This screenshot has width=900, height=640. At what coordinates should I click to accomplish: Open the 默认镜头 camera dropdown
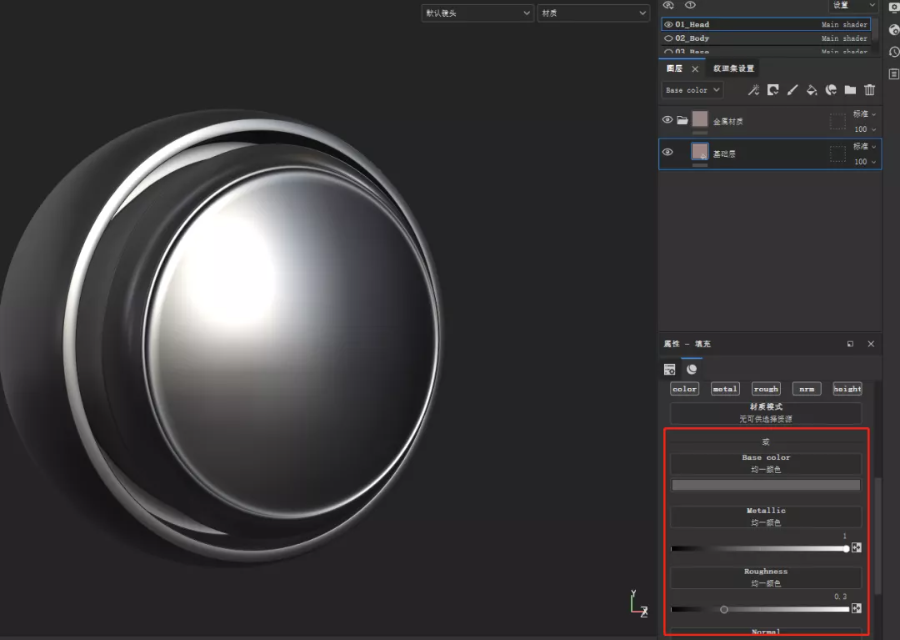[x=478, y=13]
